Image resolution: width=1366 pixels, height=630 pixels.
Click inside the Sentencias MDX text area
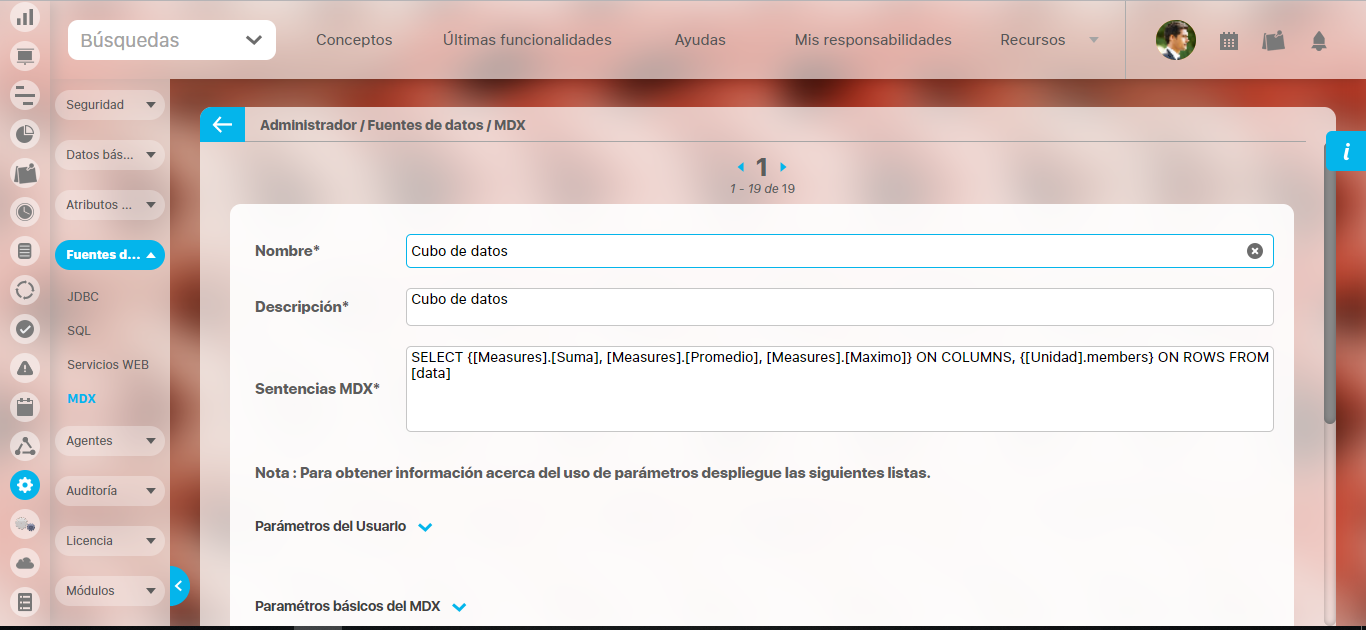[x=839, y=400]
